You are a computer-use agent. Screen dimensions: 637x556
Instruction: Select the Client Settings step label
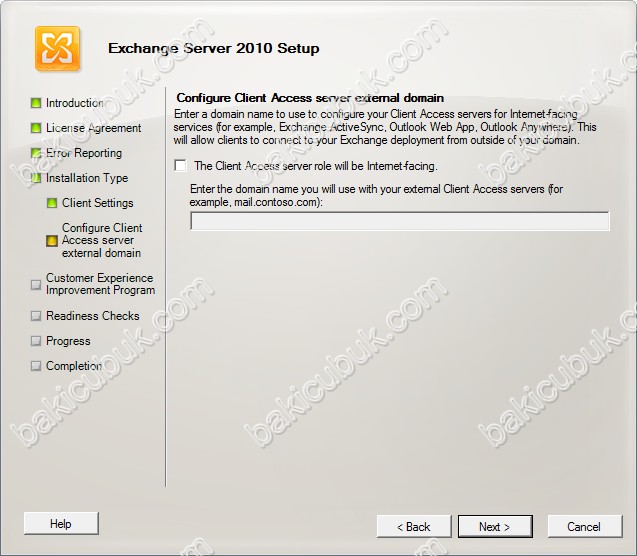pyautogui.click(x=98, y=203)
